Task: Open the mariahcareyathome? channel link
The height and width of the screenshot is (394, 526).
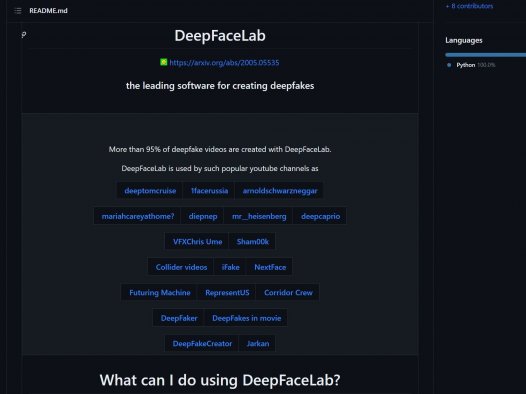Action: 138,216
